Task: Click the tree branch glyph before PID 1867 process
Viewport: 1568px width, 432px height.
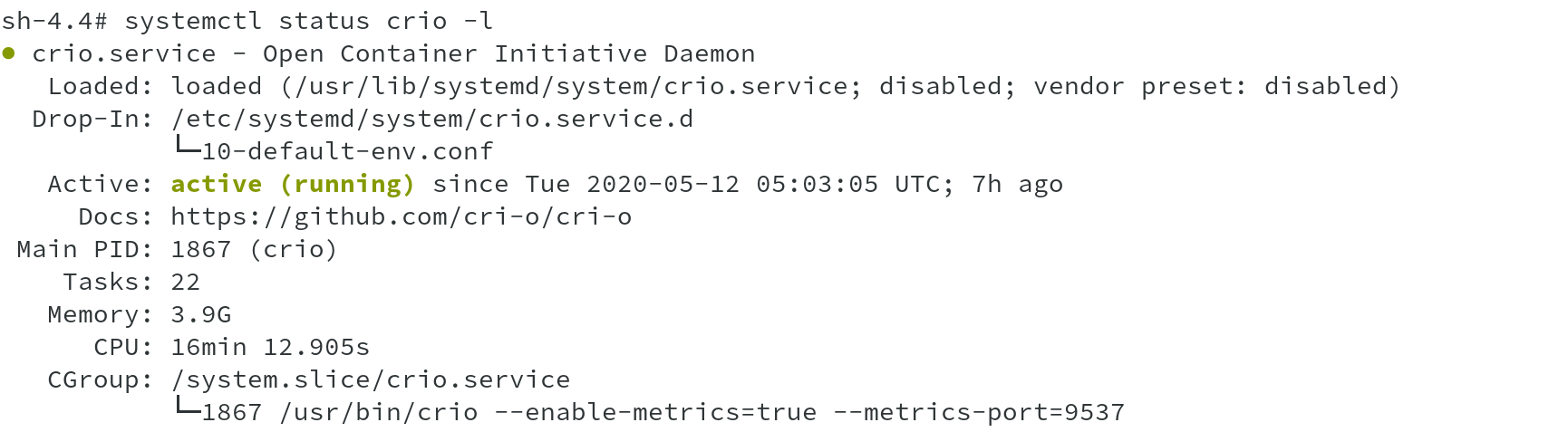Action: click(x=187, y=407)
